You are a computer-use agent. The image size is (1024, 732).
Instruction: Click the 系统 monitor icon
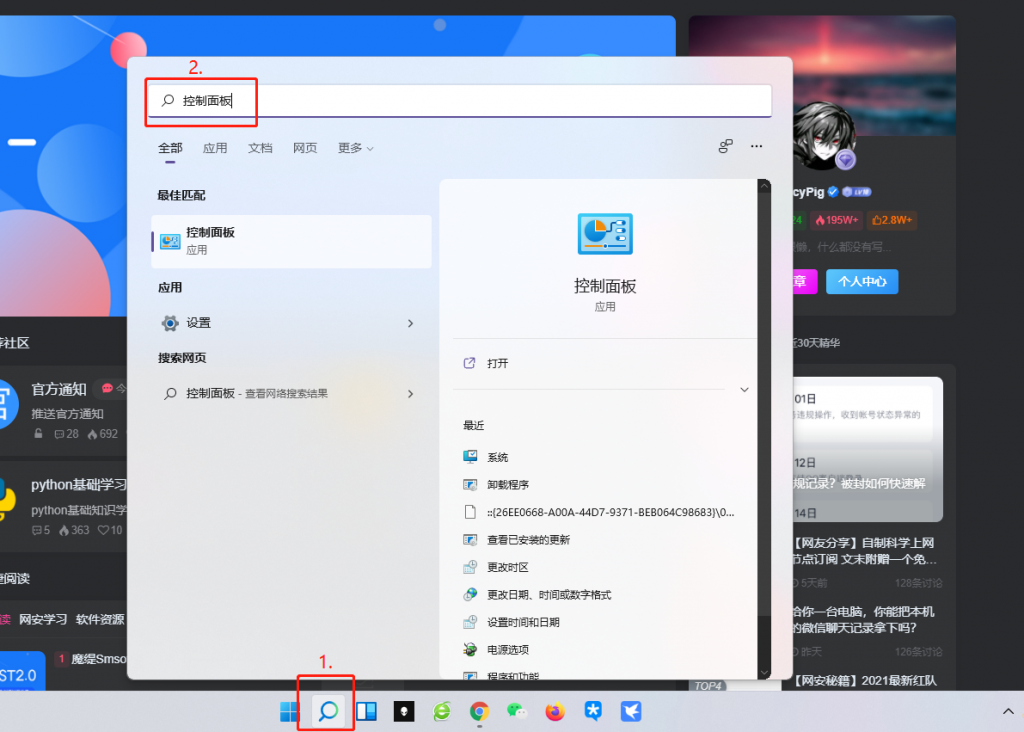(470, 456)
